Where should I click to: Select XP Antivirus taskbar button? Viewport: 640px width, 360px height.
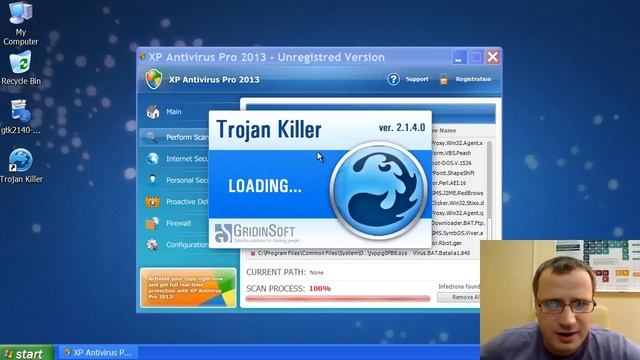pyautogui.click(x=98, y=353)
